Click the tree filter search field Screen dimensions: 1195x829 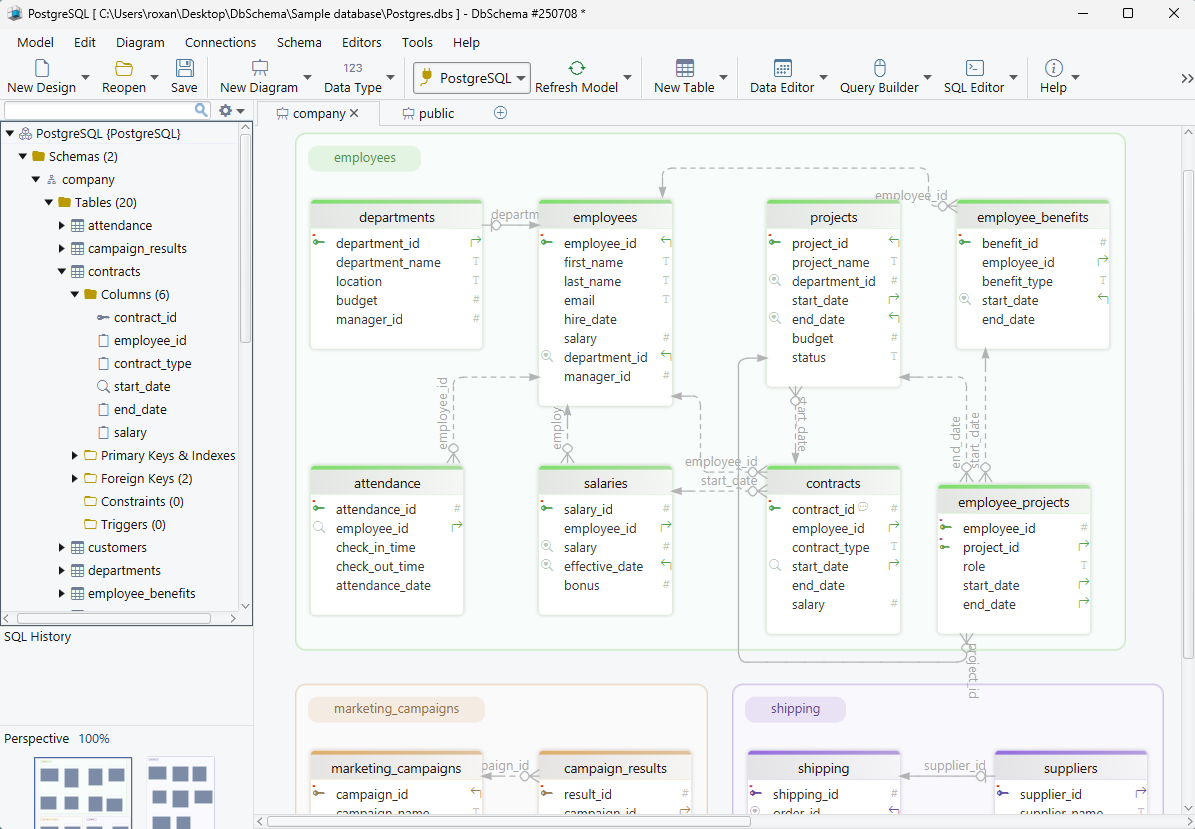point(99,110)
